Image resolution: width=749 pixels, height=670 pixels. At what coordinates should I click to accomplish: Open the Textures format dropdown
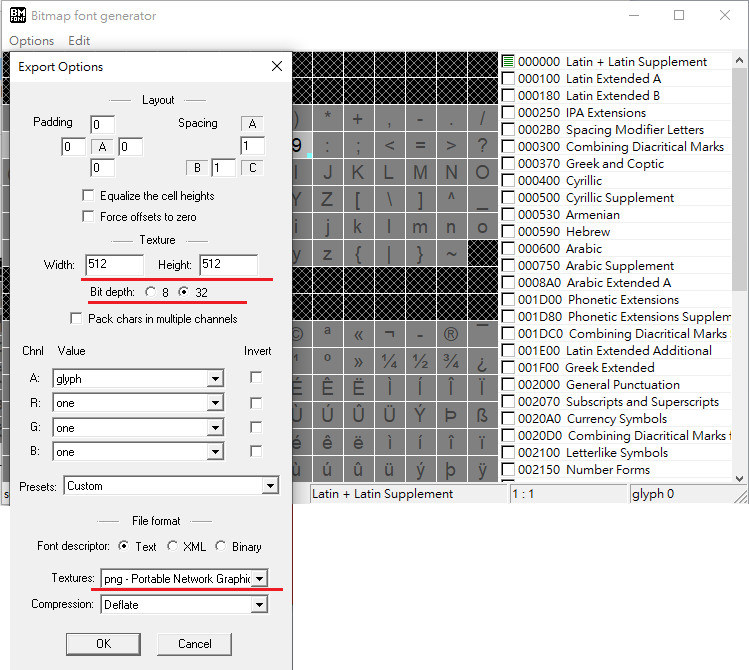(260, 579)
